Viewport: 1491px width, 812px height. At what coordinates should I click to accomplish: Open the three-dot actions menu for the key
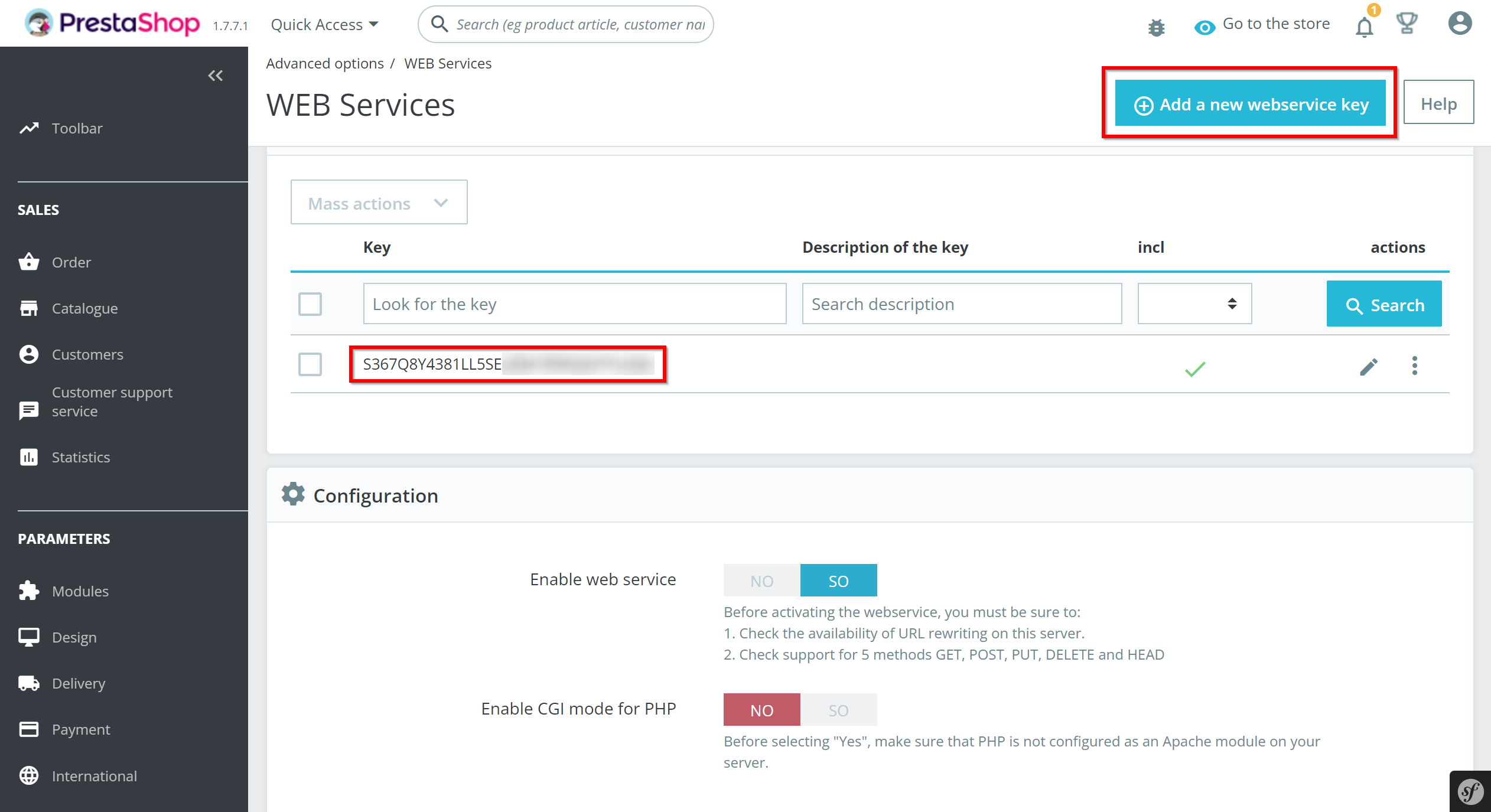[x=1415, y=366]
